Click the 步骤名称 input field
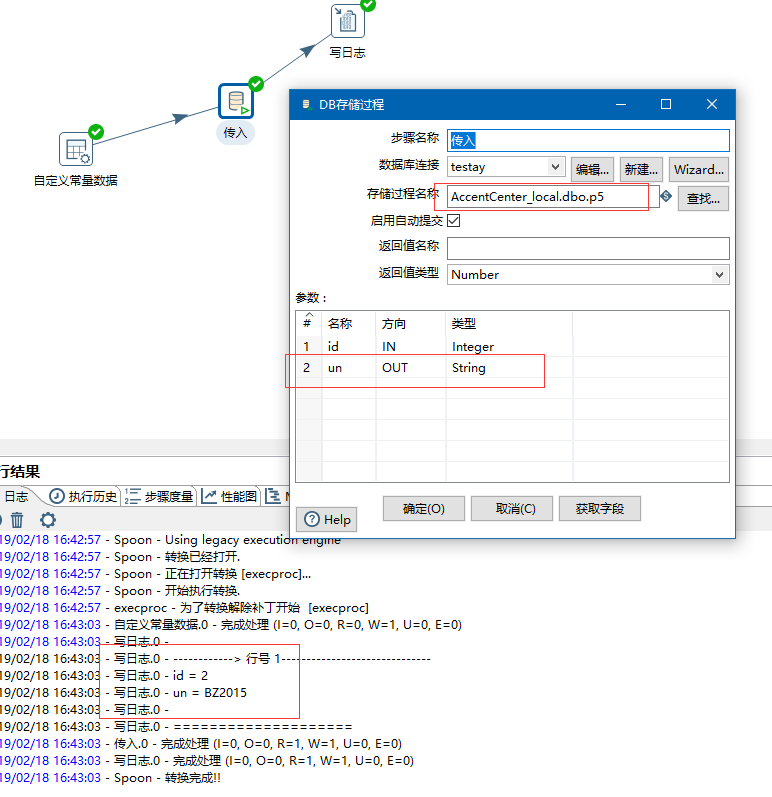 click(x=588, y=140)
